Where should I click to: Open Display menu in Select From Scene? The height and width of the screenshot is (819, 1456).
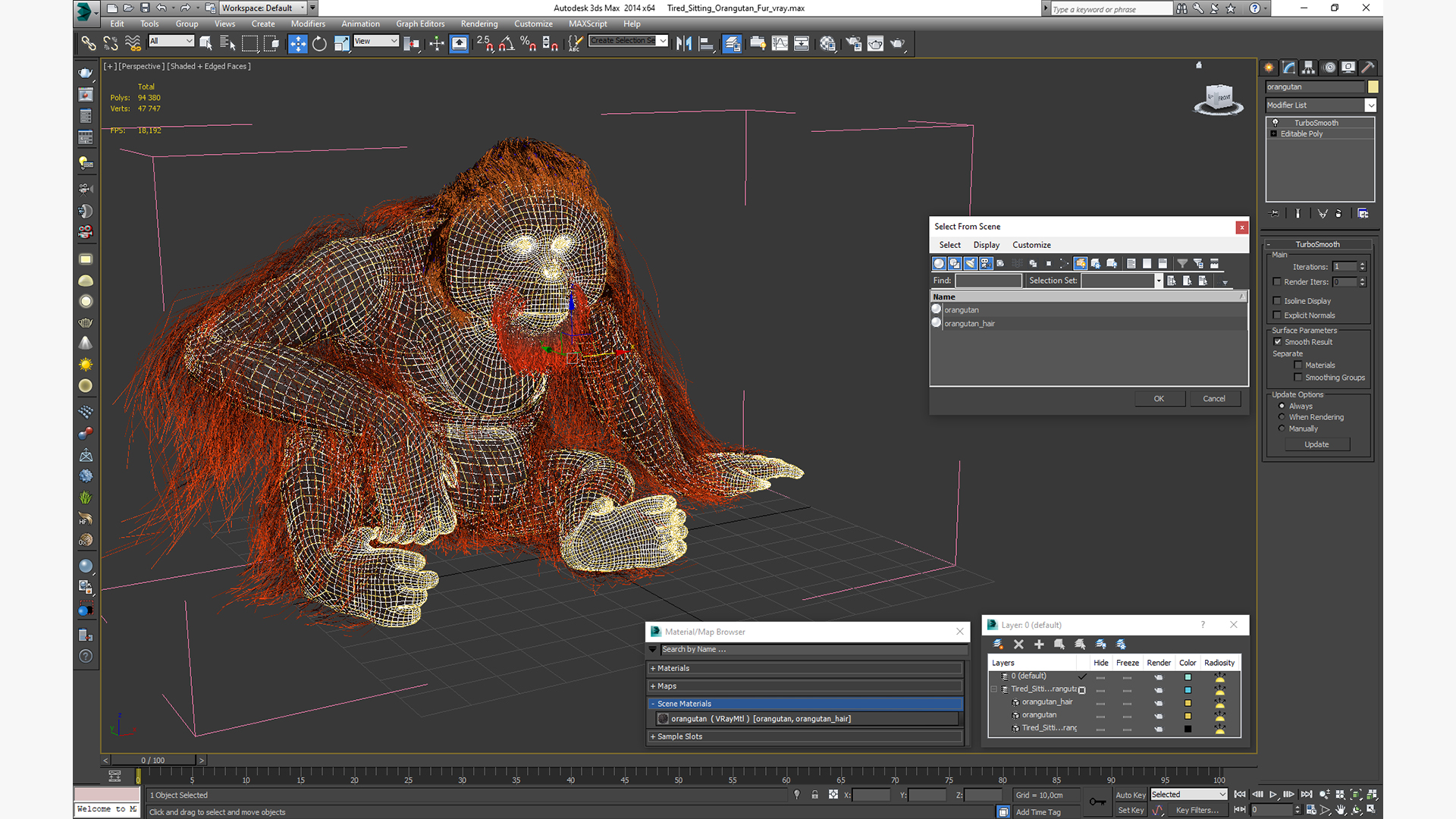(986, 246)
